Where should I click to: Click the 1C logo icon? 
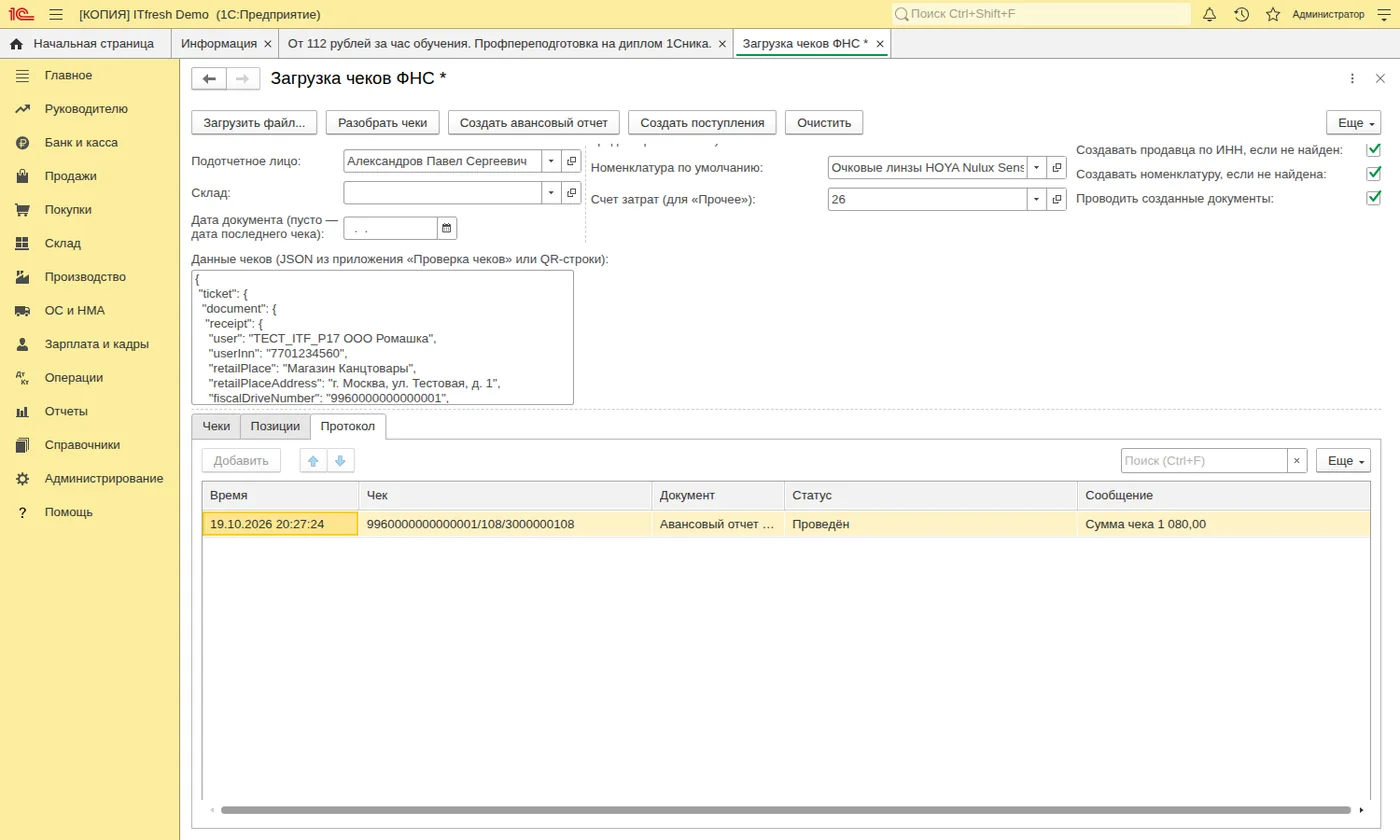21,14
